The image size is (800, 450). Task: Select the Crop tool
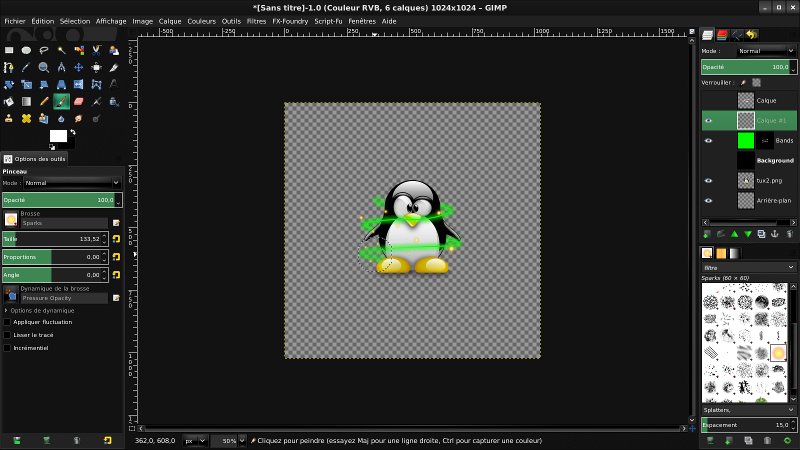[x=114, y=67]
